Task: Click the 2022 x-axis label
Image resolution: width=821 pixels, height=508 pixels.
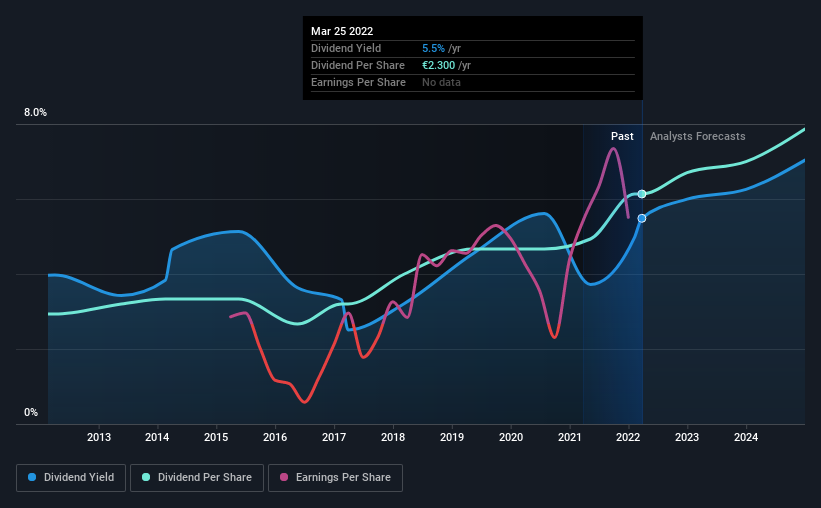Action: 628,437
